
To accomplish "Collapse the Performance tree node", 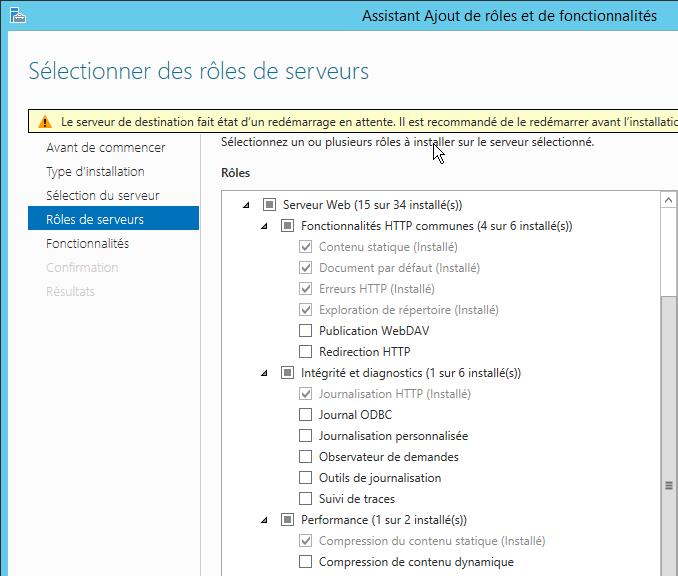I will (x=264, y=520).
